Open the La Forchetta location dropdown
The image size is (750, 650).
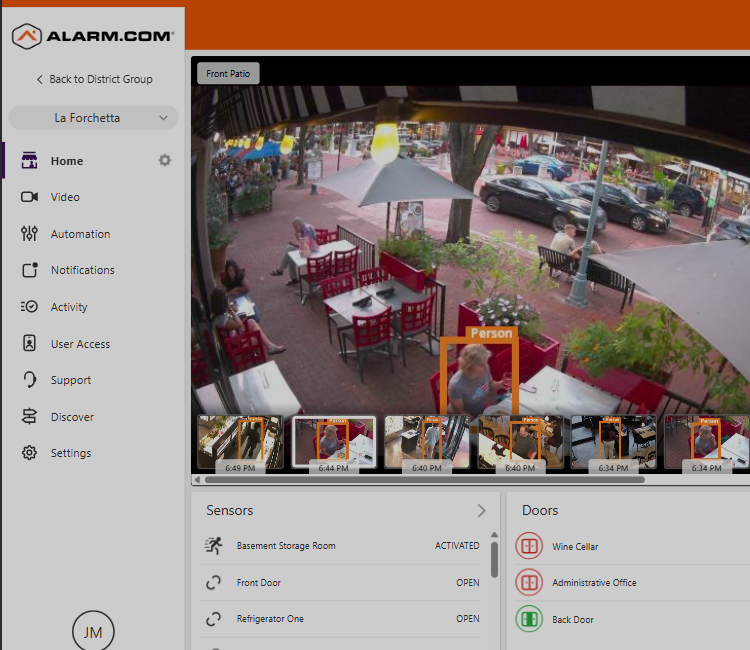pos(93,118)
